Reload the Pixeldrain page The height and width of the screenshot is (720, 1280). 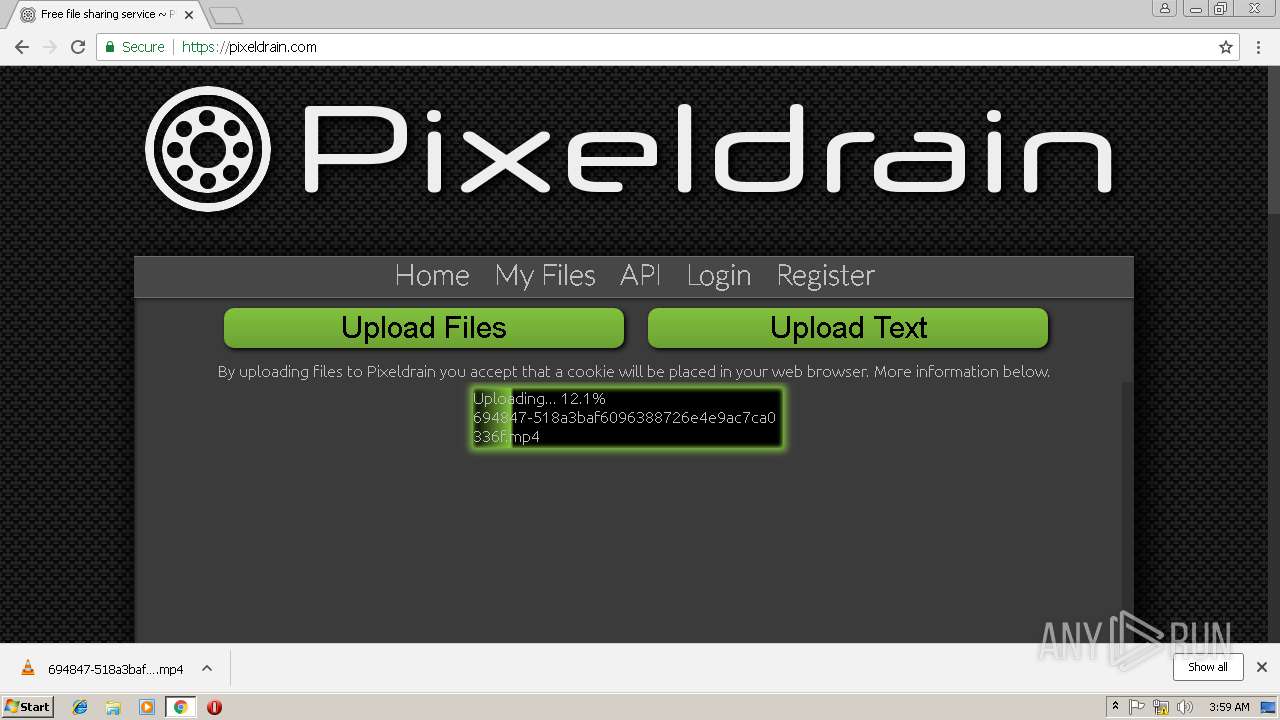[78, 47]
